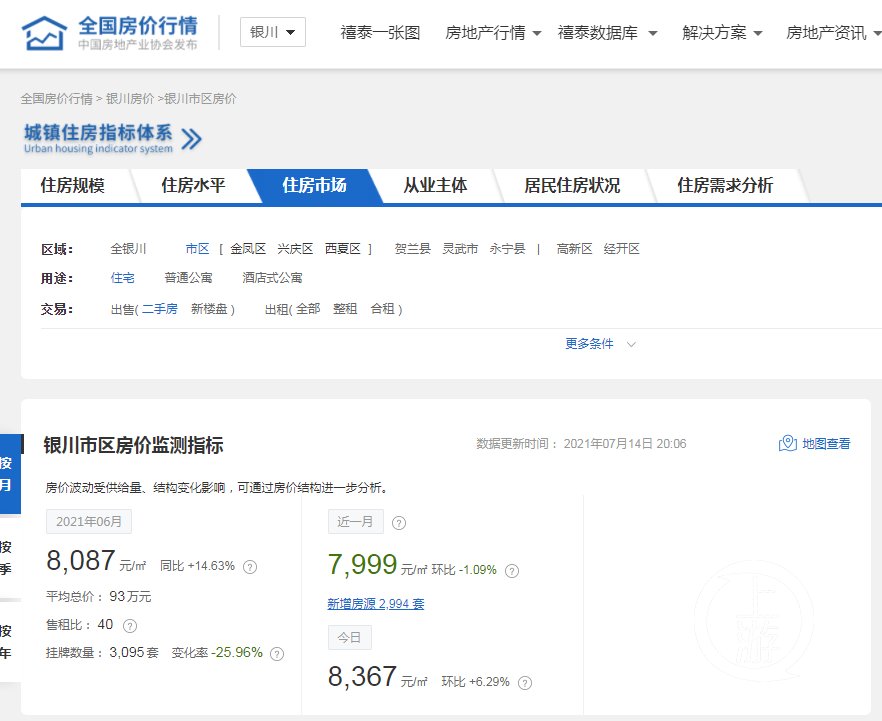The height and width of the screenshot is (721, 882).
Task: Select 新楼盘 under 出售 transaction filter
Action: coord(209,309)
